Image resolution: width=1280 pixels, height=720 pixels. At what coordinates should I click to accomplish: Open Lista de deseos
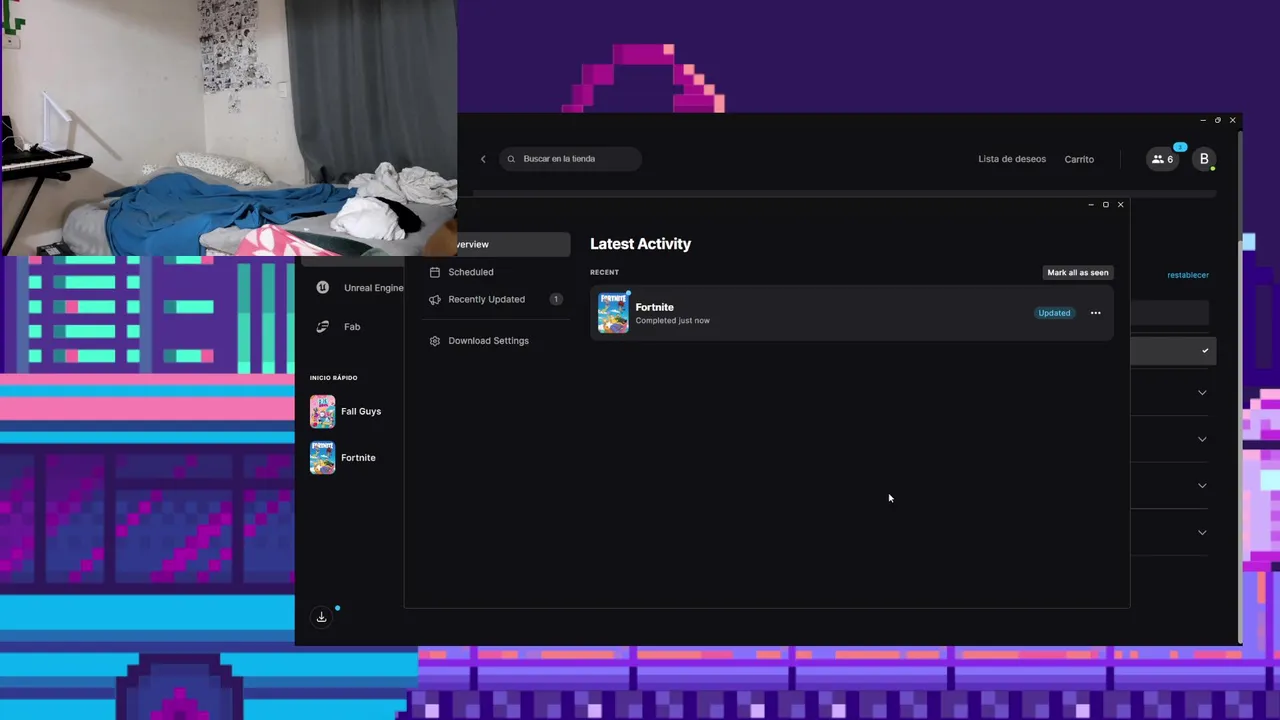click(x=1012, y=159)
